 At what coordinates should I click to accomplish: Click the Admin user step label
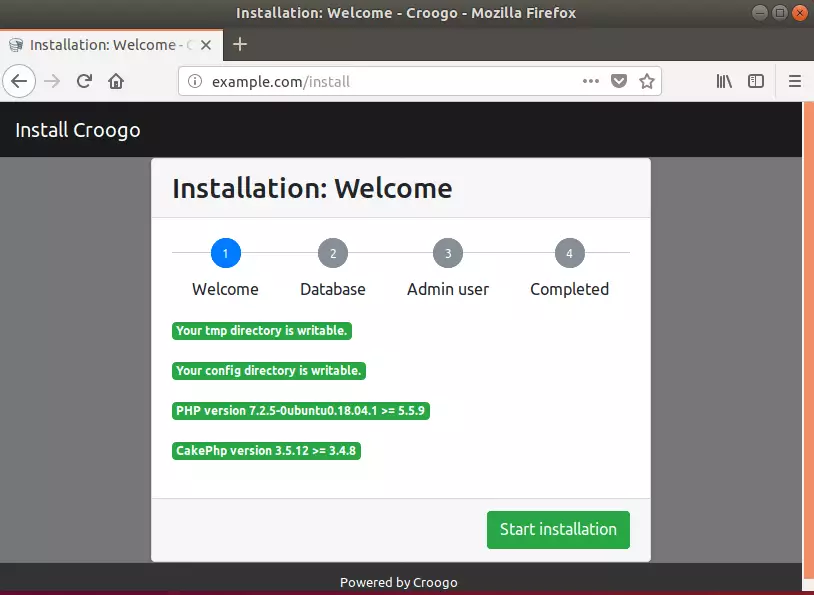click(448, 289)
